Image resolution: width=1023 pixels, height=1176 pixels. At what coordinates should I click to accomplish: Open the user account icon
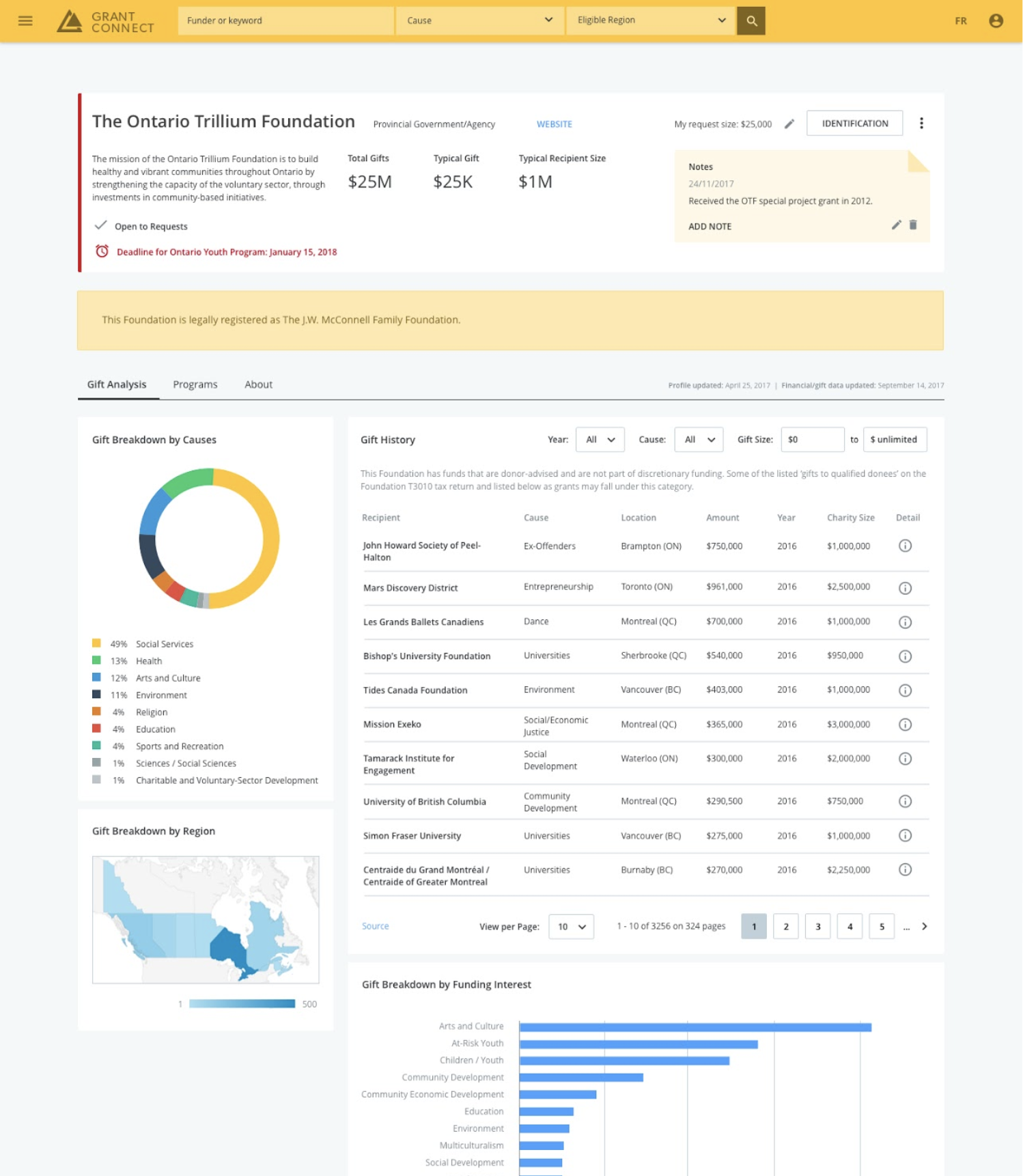click(x=996, y=20)
